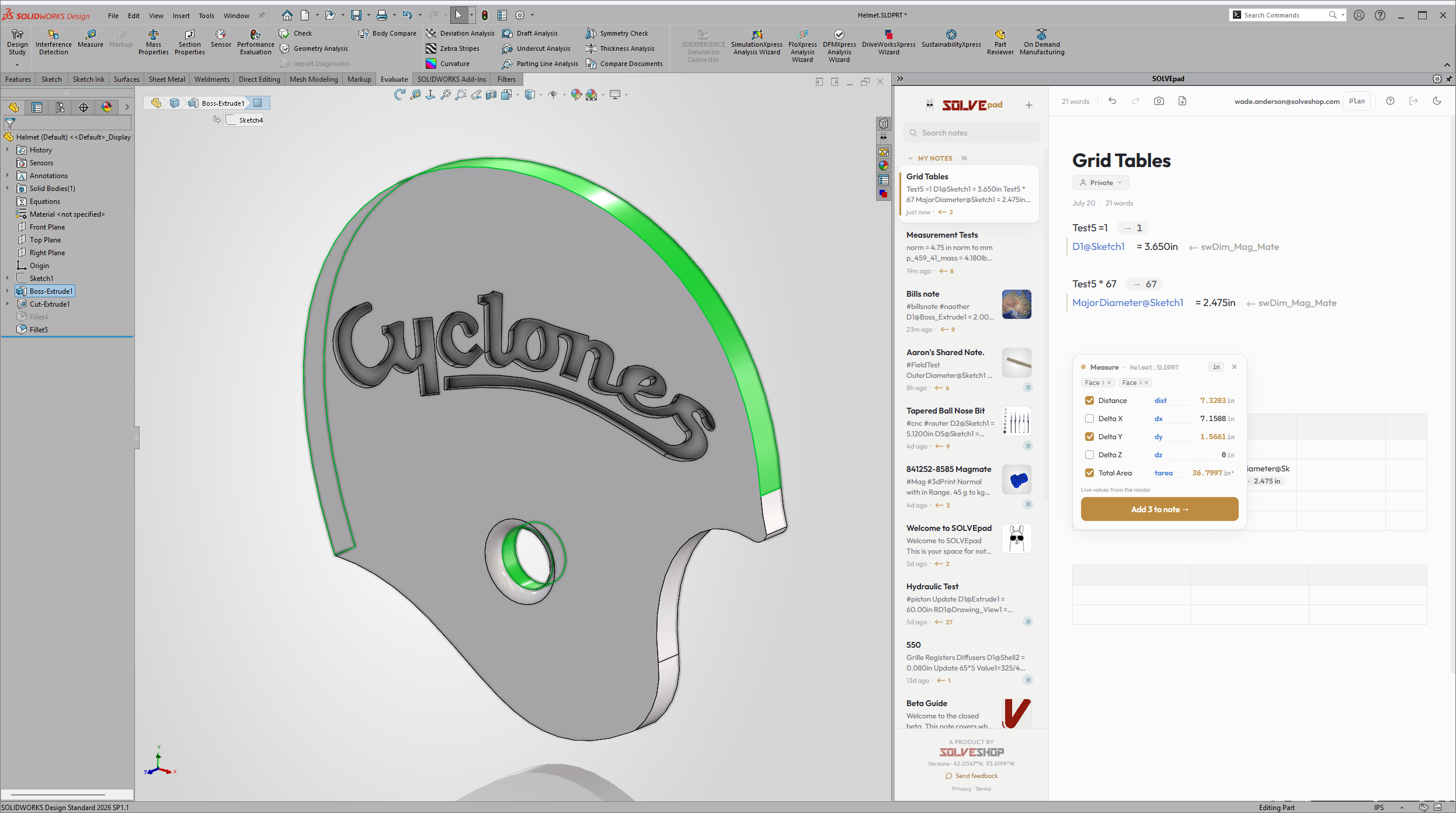Open the MajorDiameter@Sketch1 link
The width and height of the screenshot is (1456, 813).
click(1128, 303)
